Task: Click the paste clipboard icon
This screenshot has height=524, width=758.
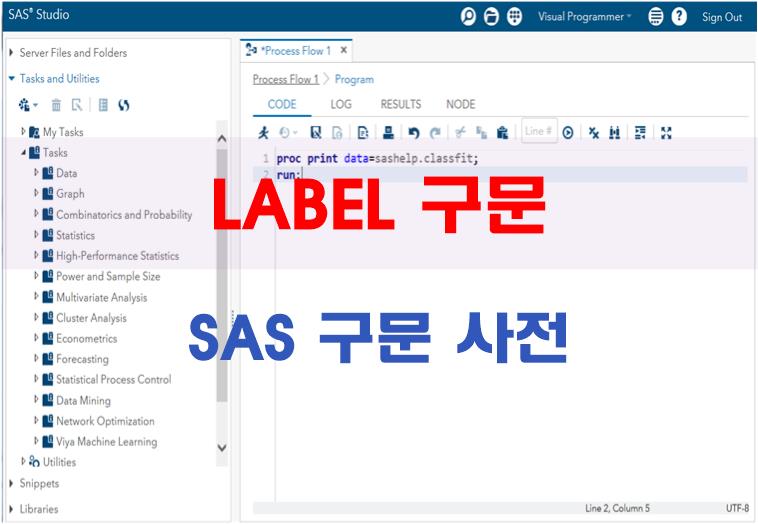Action: [502, 132]
